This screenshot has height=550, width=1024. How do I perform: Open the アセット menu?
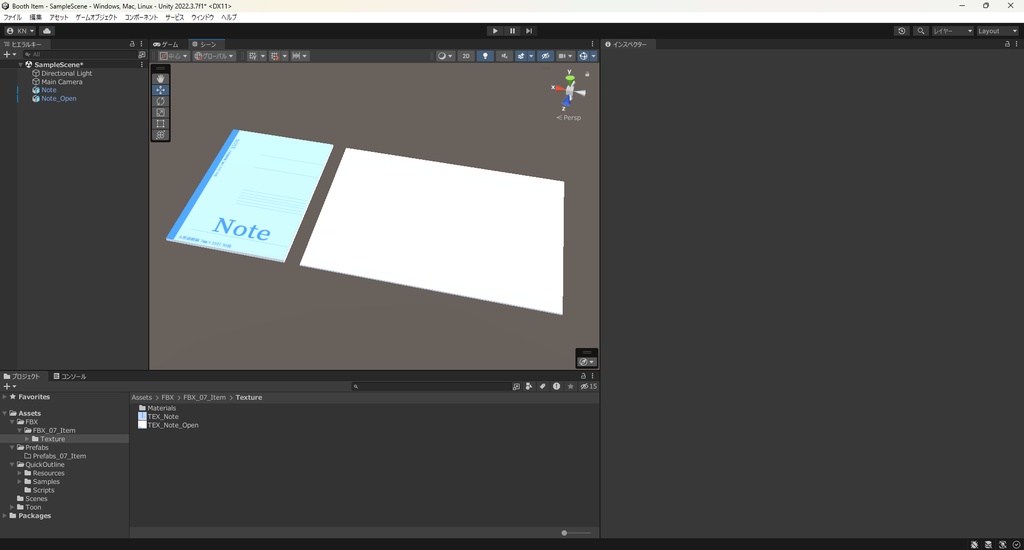59,18
